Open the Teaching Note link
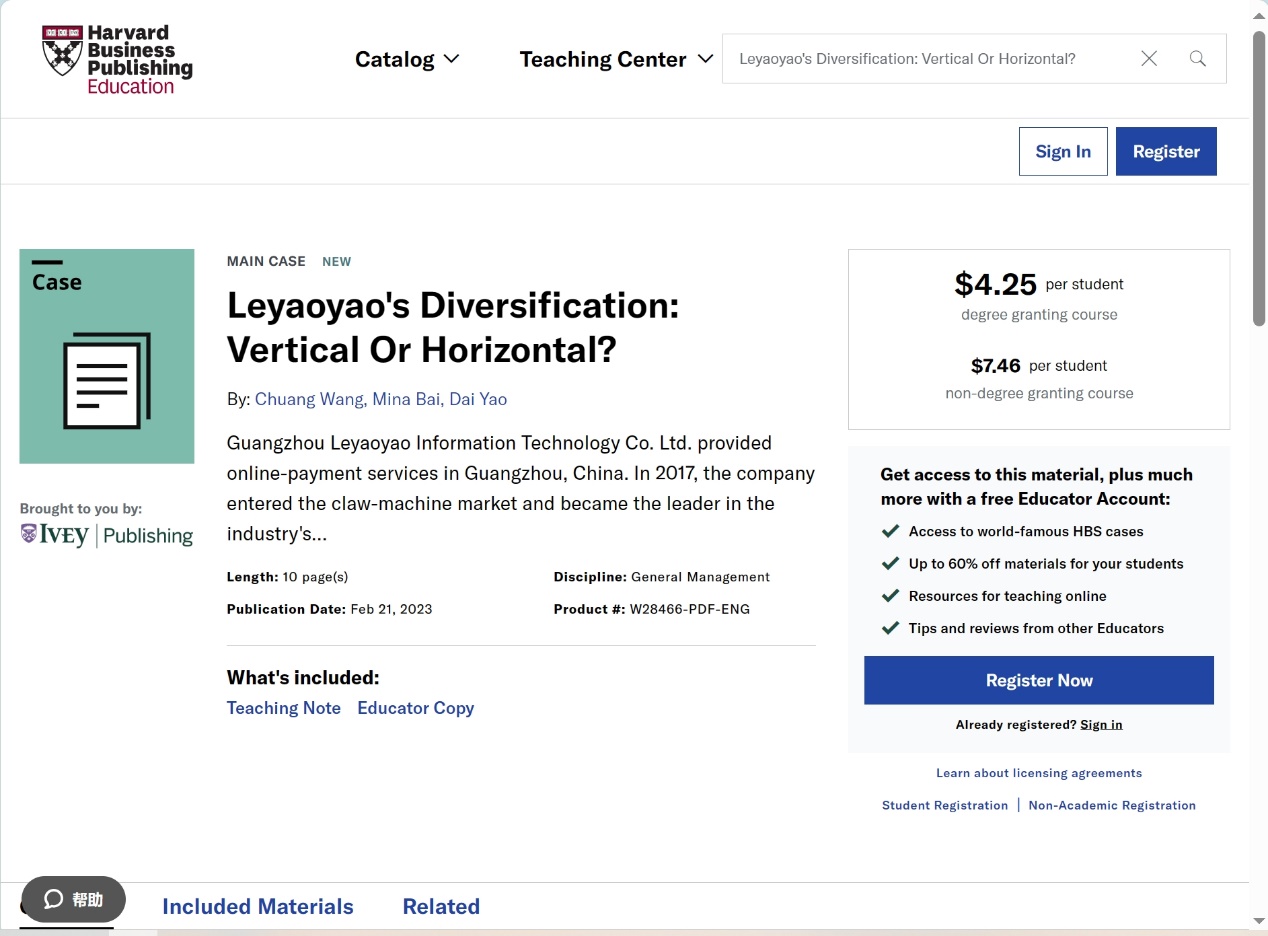The width and height of the screenshot is (1268, 936). (x=284, y=708)
